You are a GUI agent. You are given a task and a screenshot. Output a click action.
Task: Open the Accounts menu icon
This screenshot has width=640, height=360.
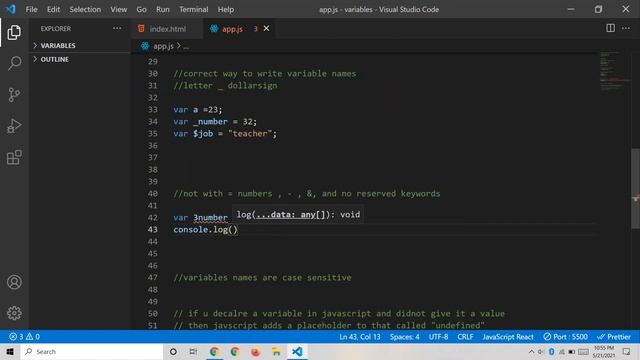pos(14,282)
